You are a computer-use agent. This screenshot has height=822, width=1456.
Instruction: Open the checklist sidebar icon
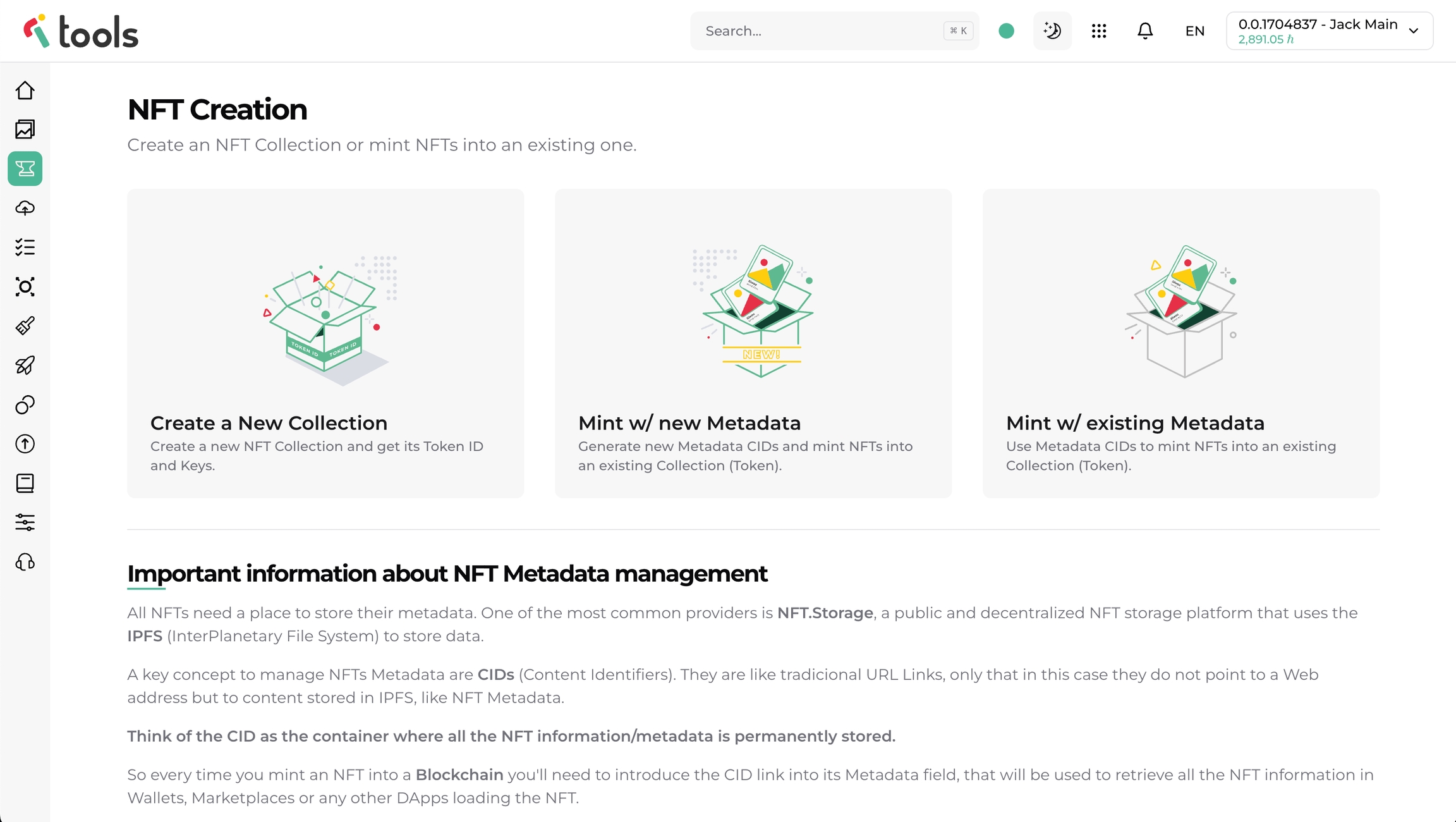(25, 247)
